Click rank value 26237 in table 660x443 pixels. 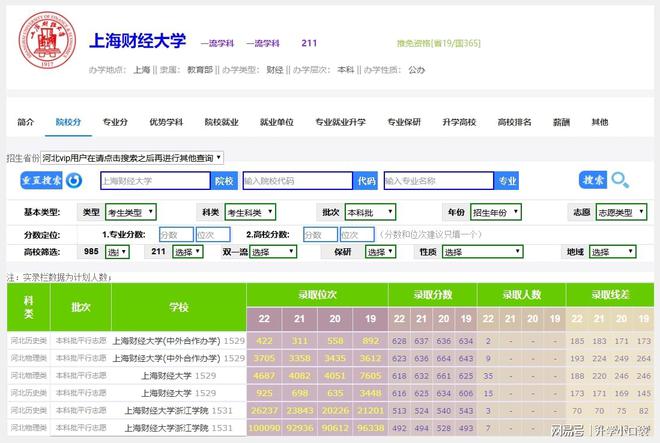[264, 411]
